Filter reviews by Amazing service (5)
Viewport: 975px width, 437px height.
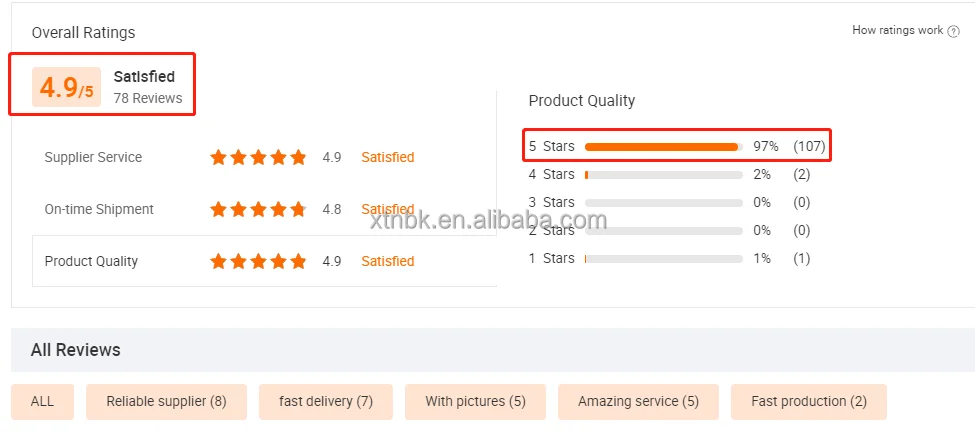click(638, 401)
